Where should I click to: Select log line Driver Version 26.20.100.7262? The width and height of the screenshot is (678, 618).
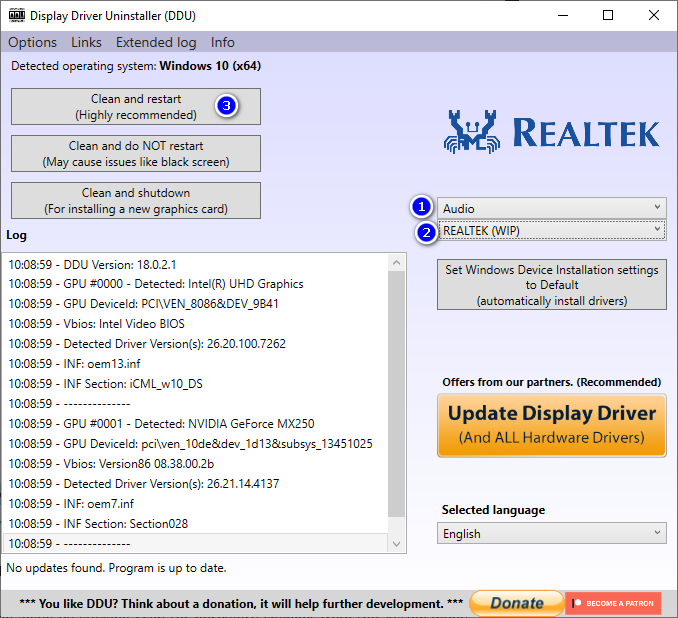(x=195, y=343)
